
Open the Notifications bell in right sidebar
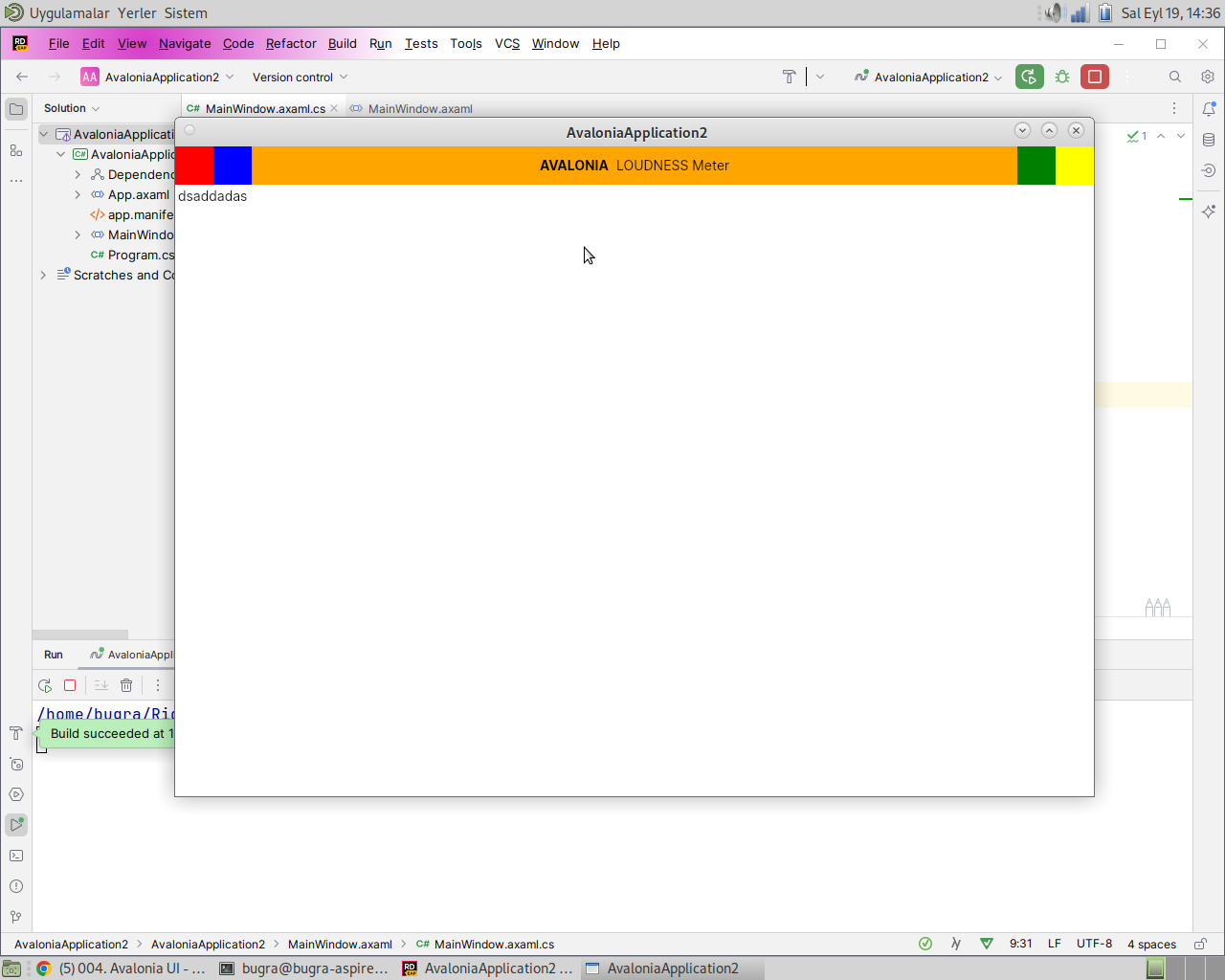[x=1209, y=109]
